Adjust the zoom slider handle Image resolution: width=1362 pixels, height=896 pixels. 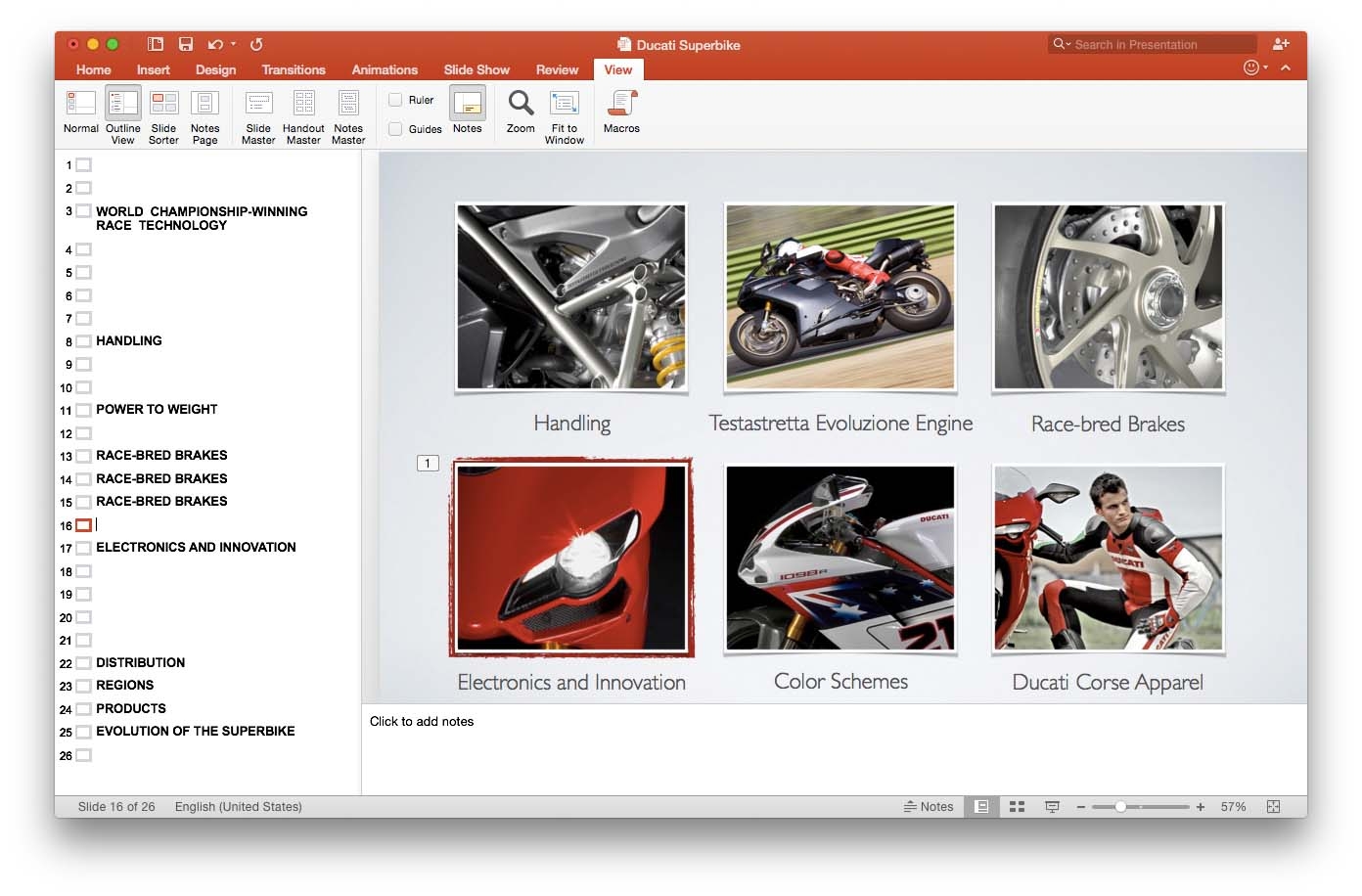point(1120,807)
